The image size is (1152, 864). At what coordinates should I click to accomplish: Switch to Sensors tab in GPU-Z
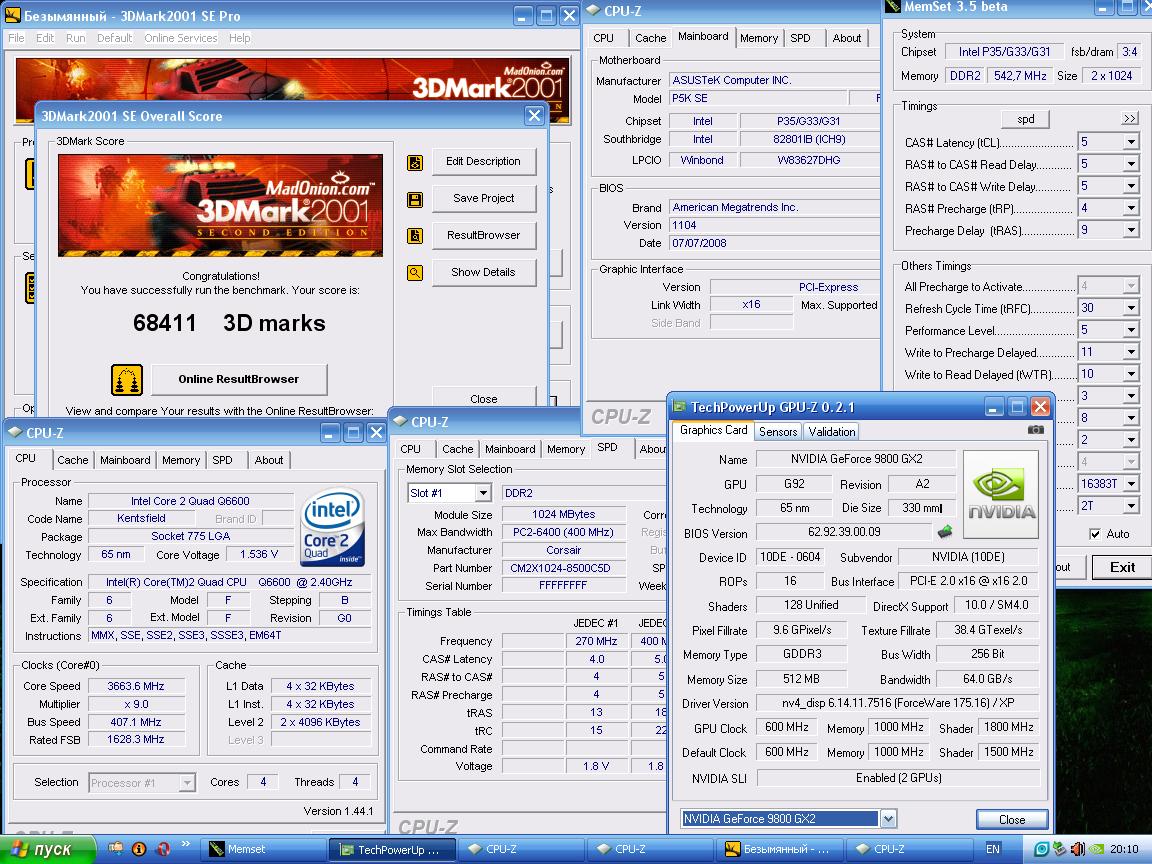[x=777, y=432]
